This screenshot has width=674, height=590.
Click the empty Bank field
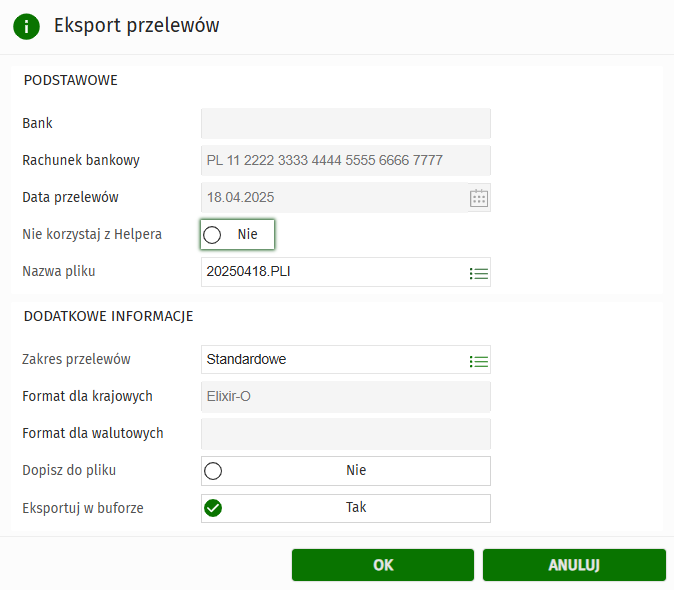[345, 124]
